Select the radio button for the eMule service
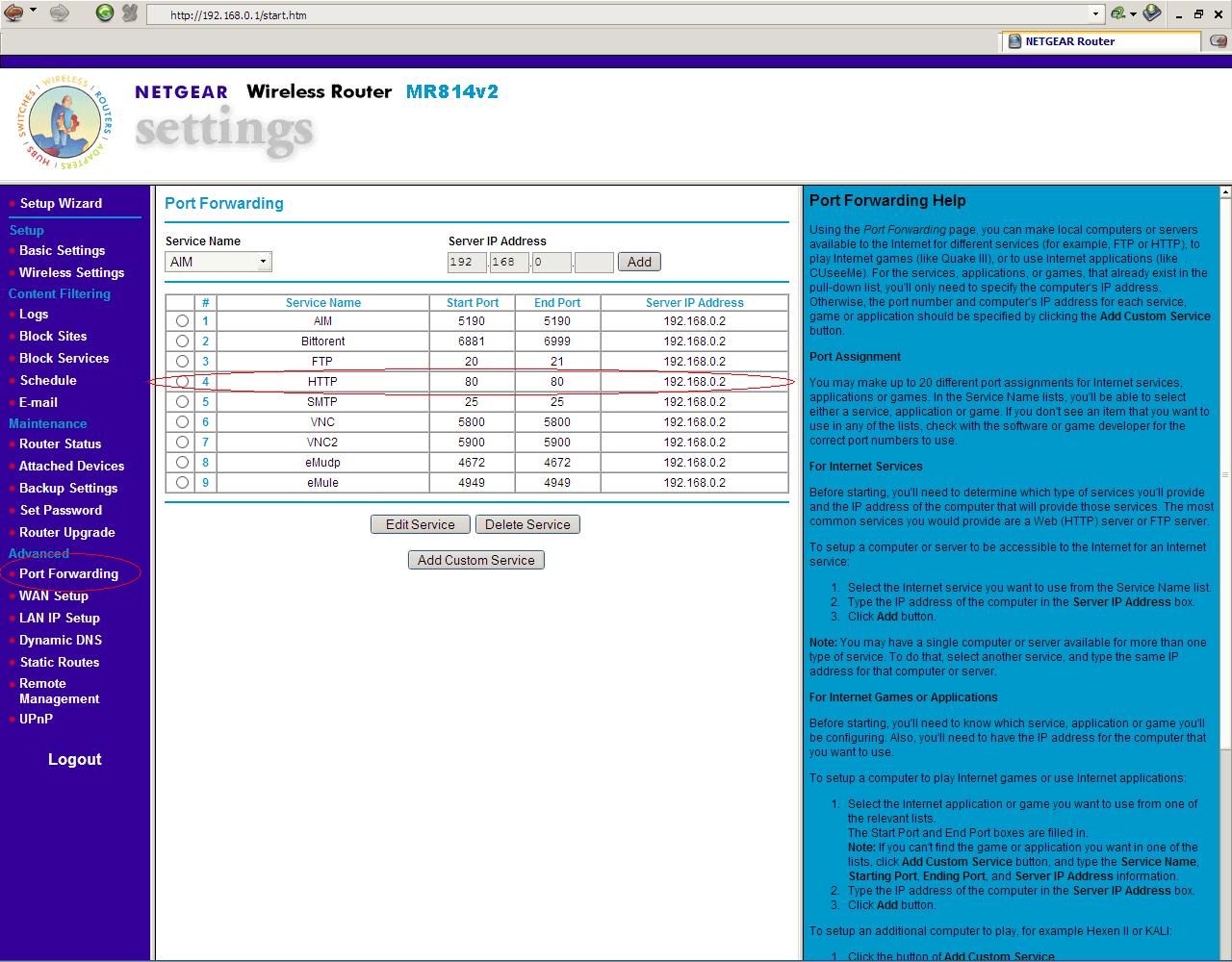Viewport: 1232px width, 962px height. (x=182, y=482)
